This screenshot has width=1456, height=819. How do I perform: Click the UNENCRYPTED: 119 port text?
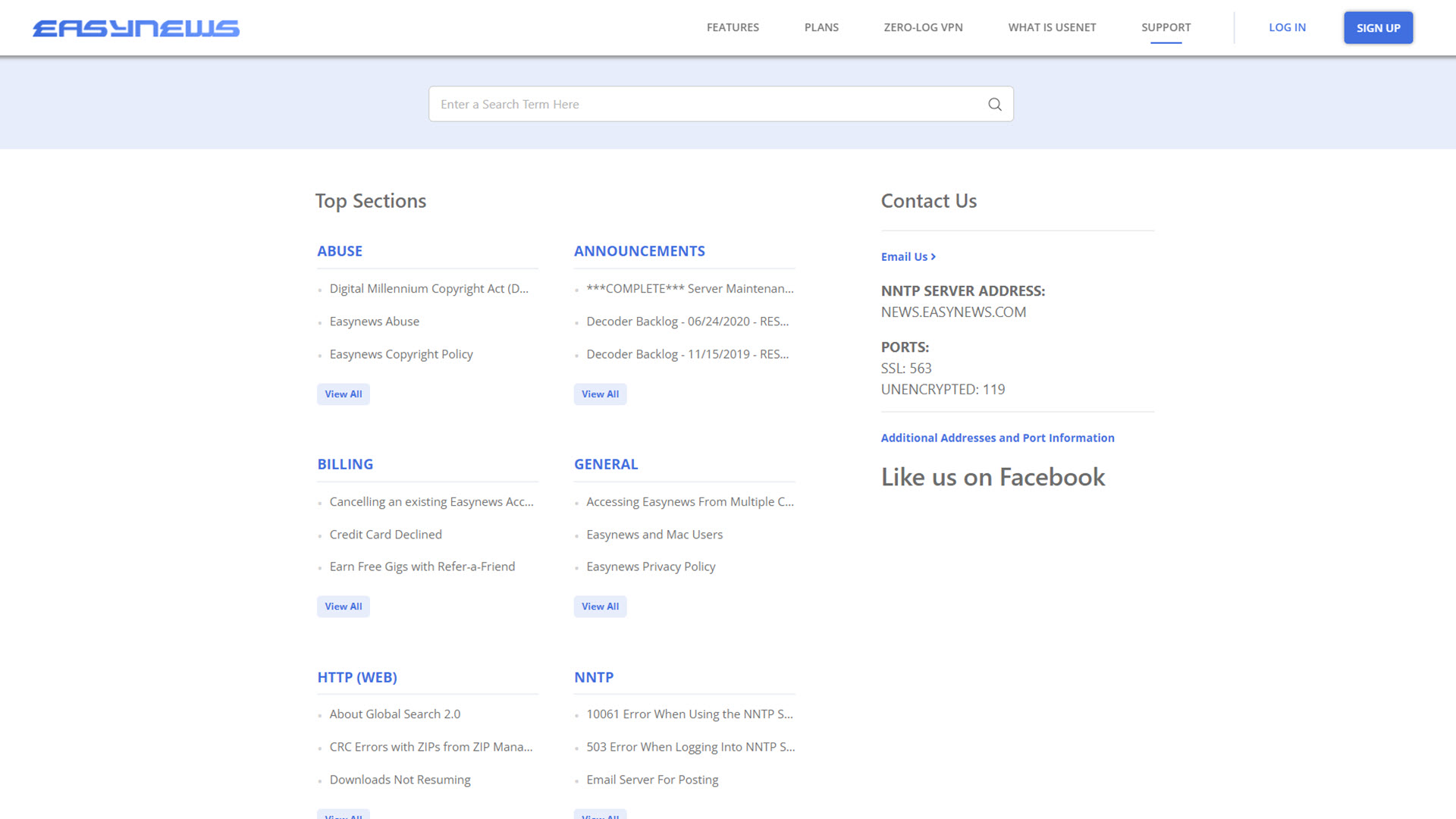click(x=943, y=390)
